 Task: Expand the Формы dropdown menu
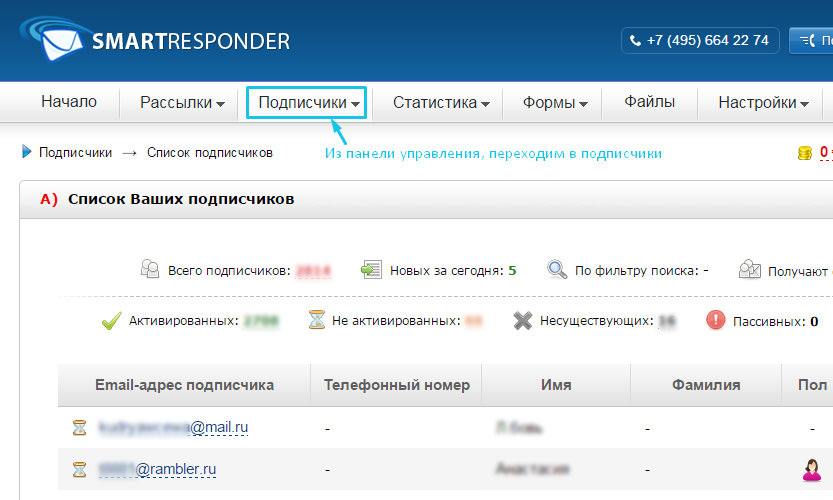(x=555, y=103)
